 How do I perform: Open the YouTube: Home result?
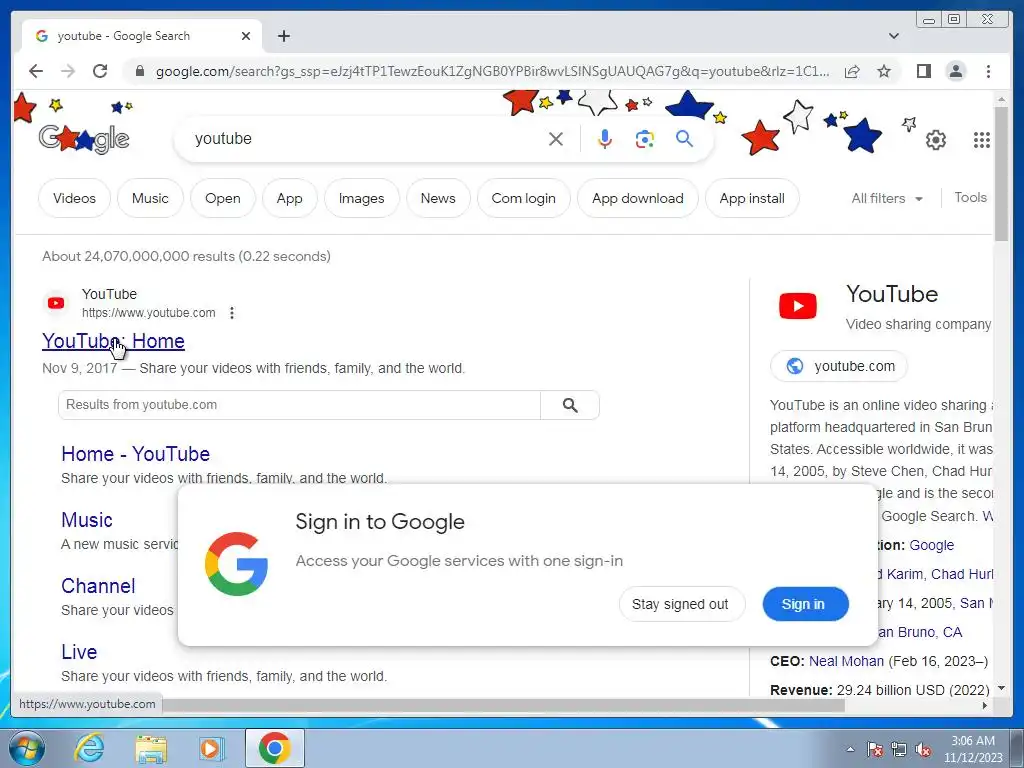pyautogui.click(x=114, y=341)
